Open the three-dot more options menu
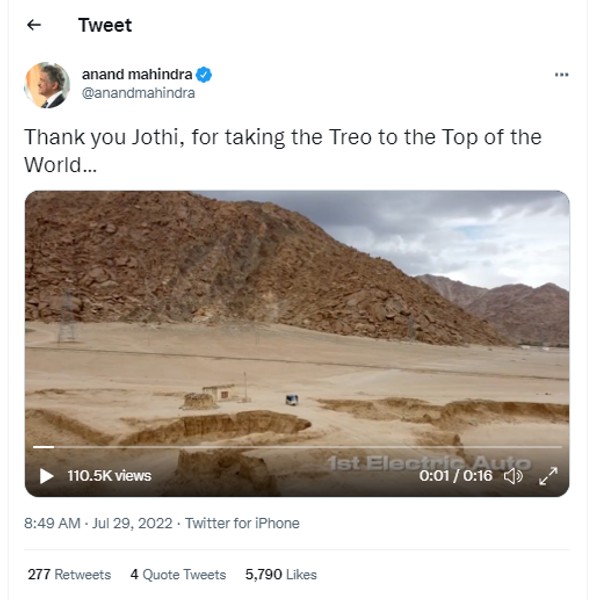Viewport: 600px width, 600px height. pyautogui.click(x=561, y=75)
